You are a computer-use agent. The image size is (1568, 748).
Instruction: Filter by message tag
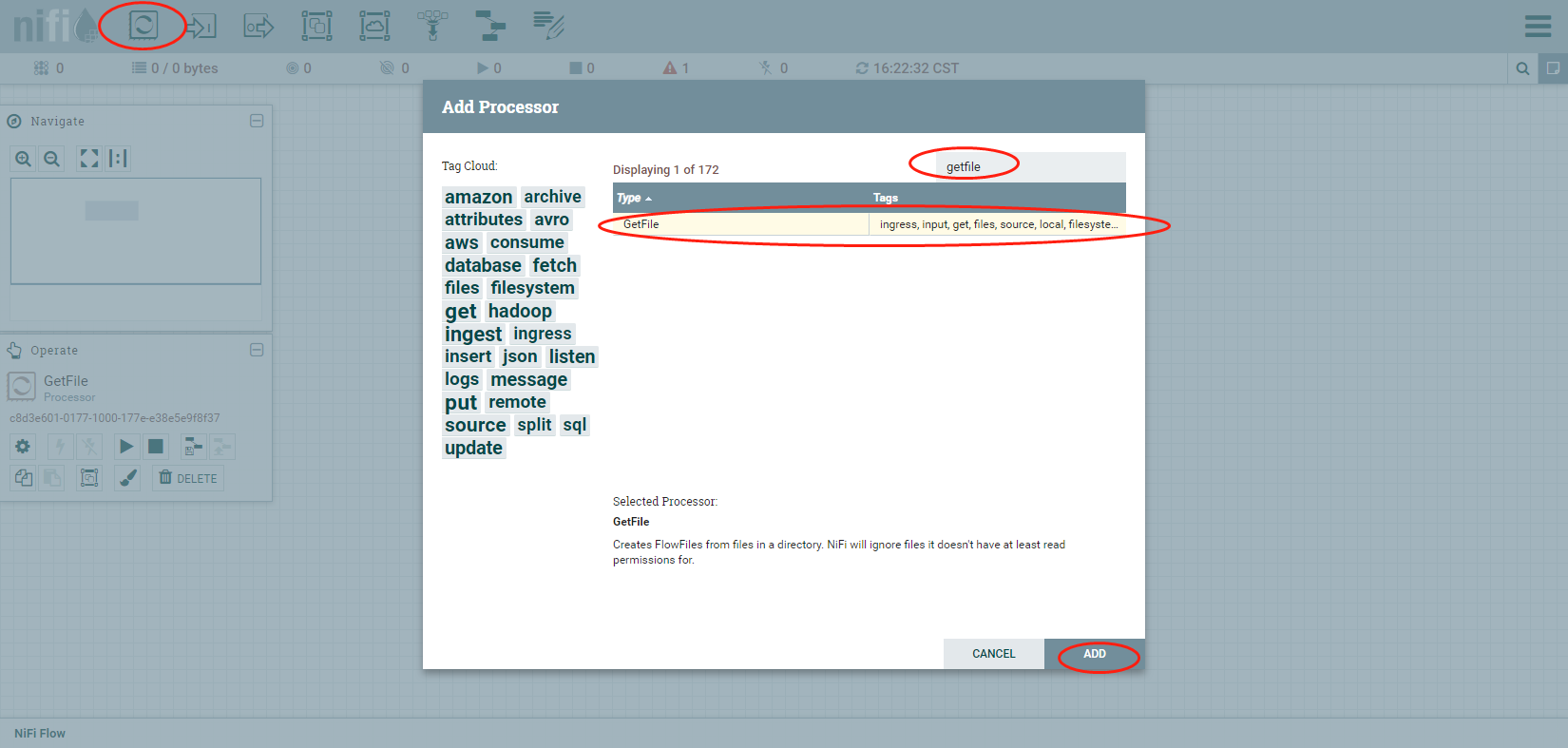pos(529,379)
